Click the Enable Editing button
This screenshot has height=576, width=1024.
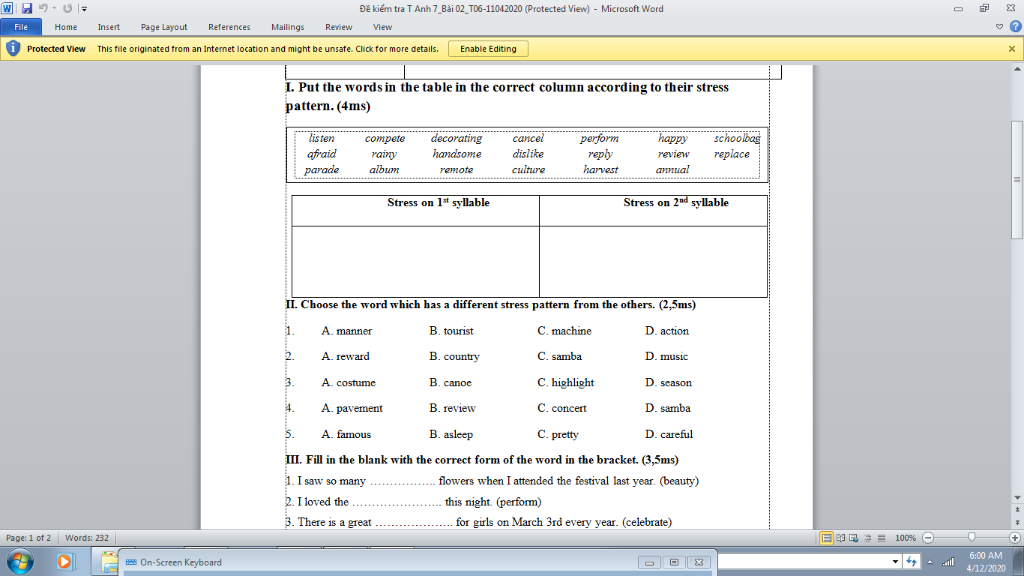tap(488, 49)
